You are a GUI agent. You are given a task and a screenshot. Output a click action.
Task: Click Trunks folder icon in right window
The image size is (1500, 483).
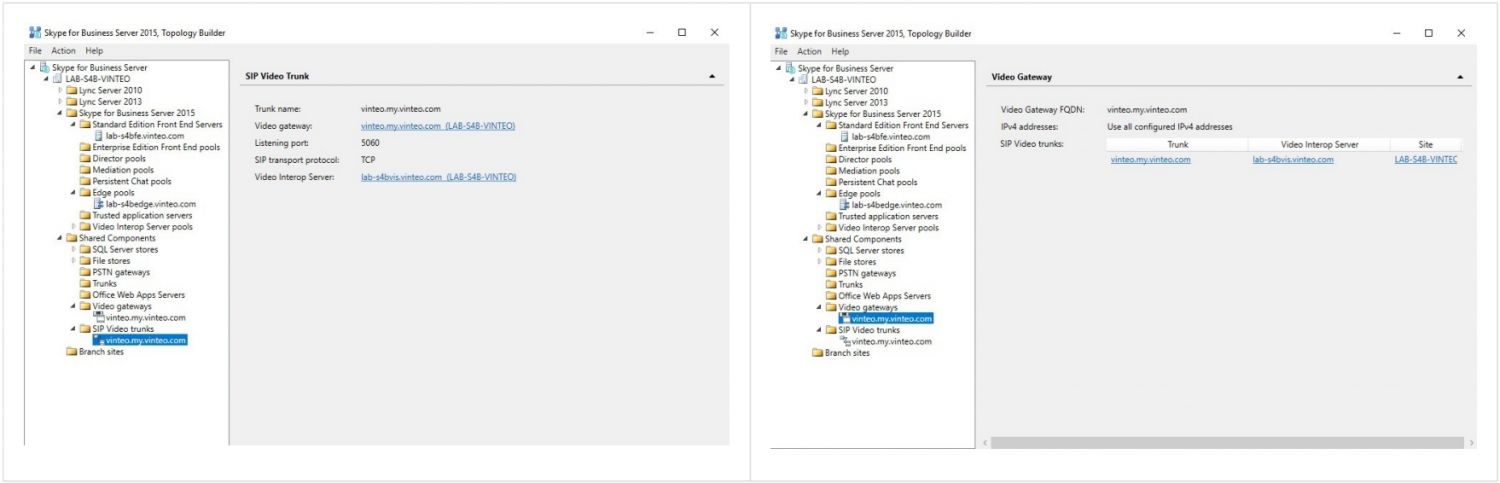831,284
